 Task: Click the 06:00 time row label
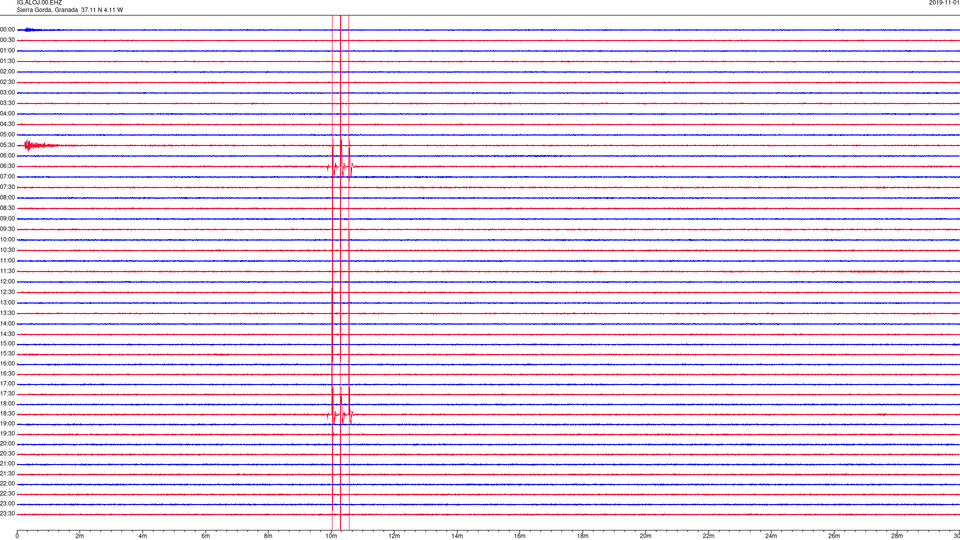7,156
